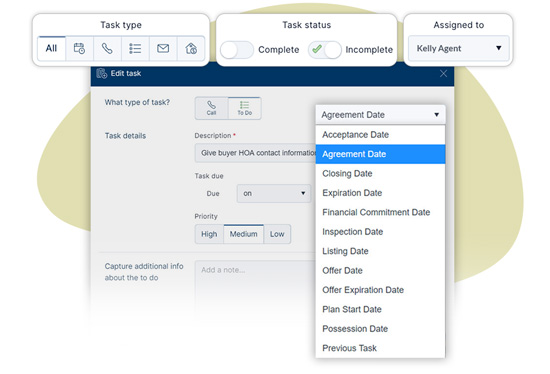Screen dimensions: 550x374
Task: Select Closing Date from the list
Action: [x=380, y=174]
